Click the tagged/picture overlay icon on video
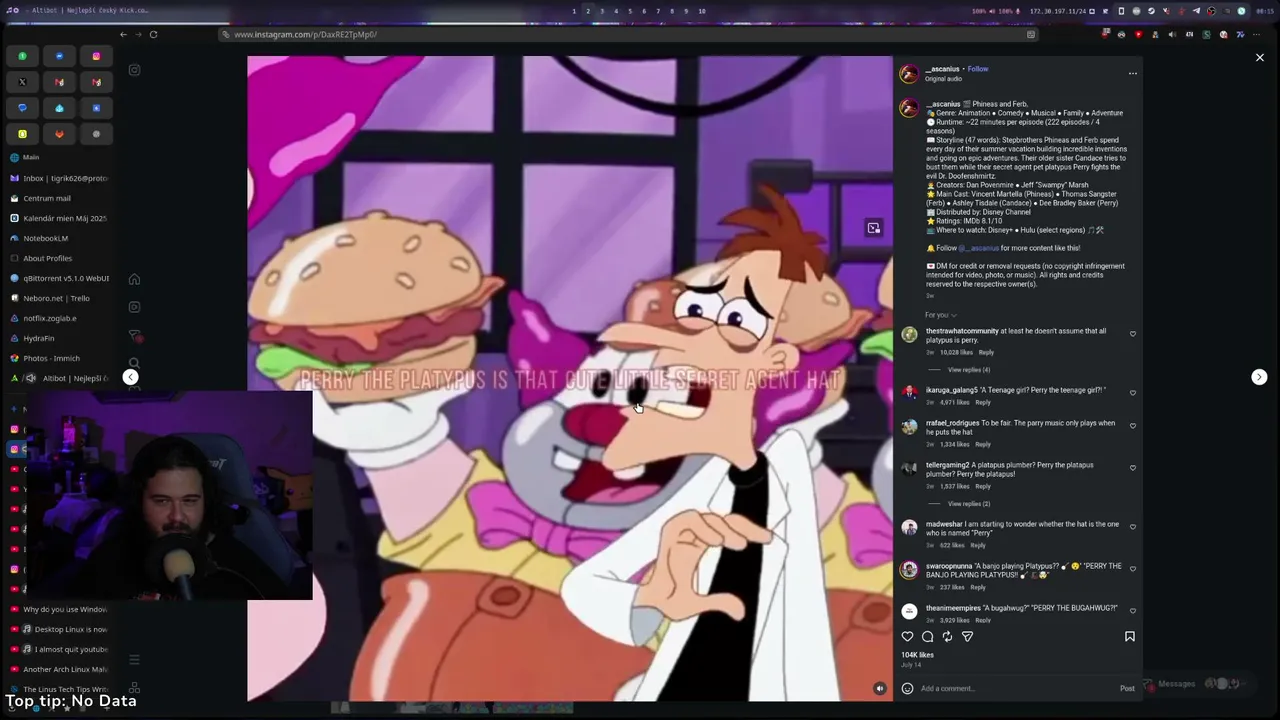 coord(873,228)
